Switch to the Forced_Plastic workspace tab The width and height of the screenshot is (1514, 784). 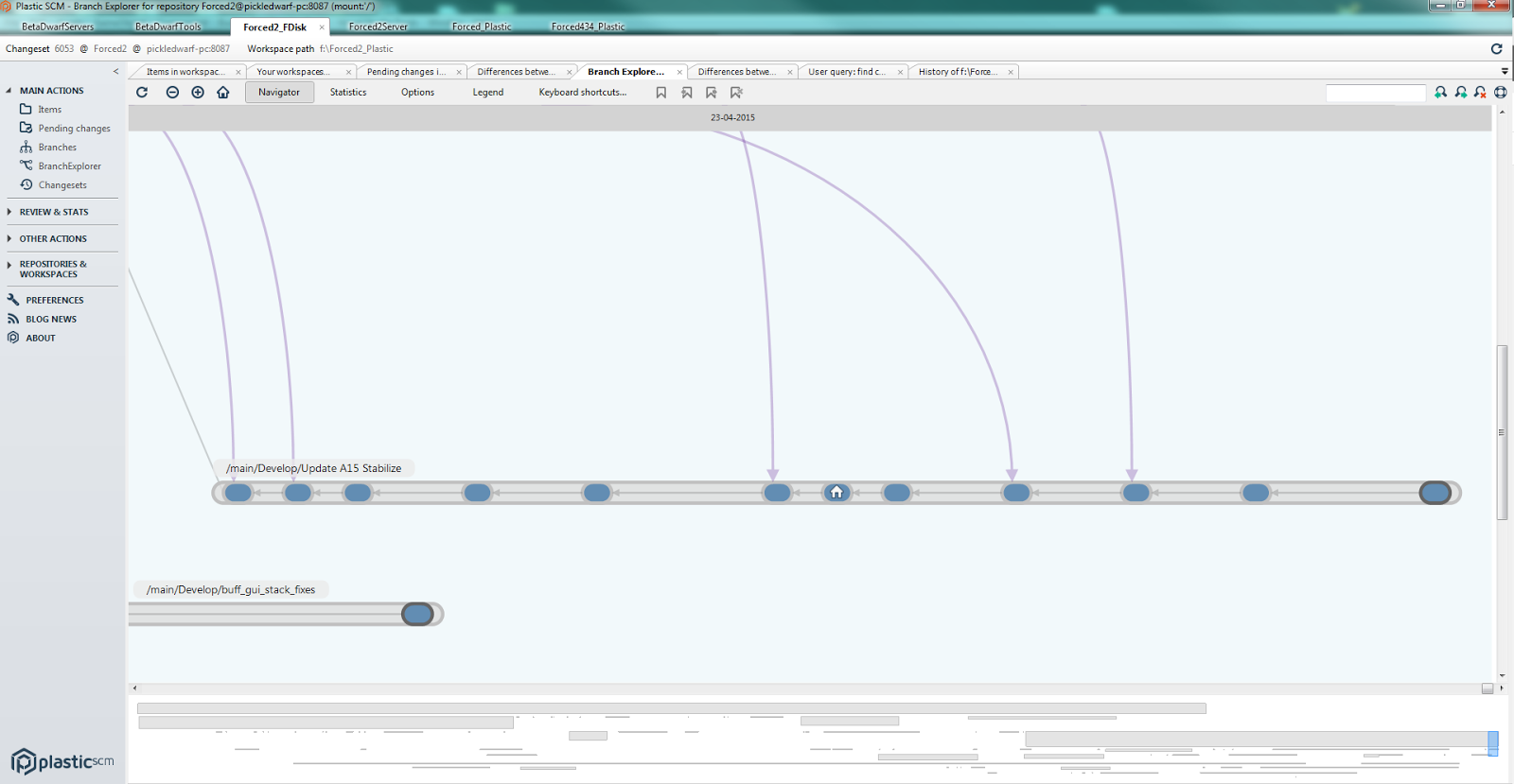482,26
